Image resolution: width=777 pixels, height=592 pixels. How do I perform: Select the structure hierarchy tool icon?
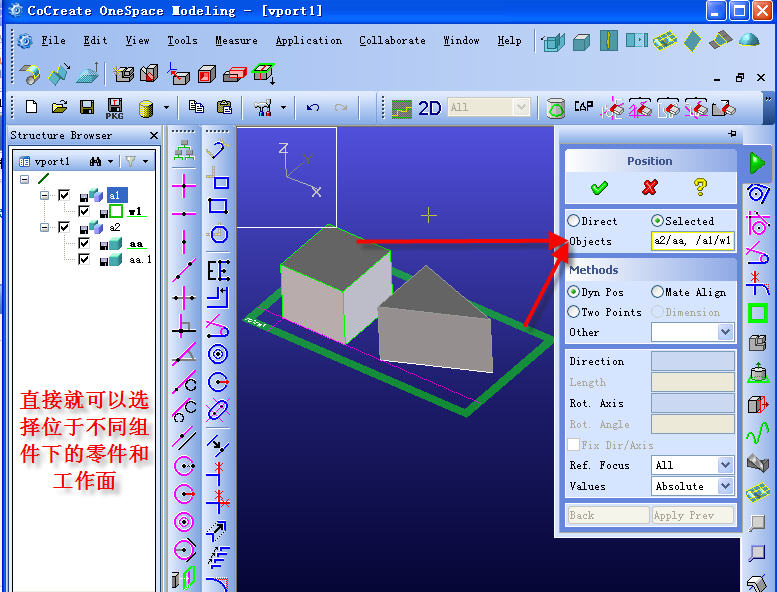coord(184,151)
